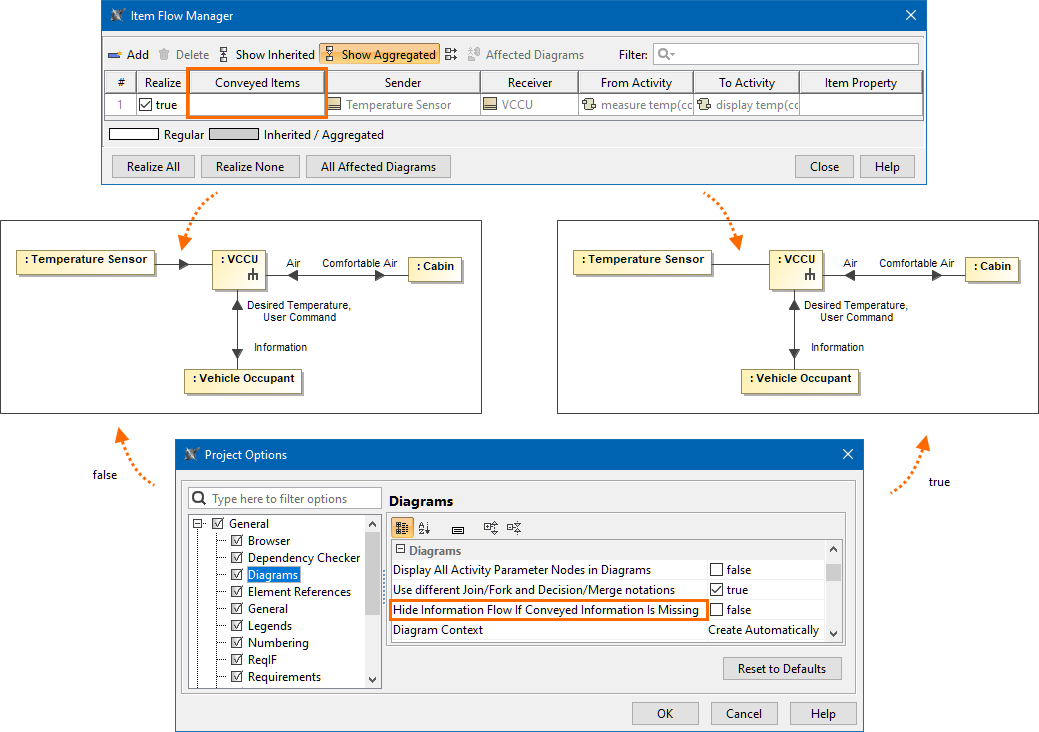Click the expand all properties icon
The width and height of the screenshot is (1039, 732).
tap(490, 528)
